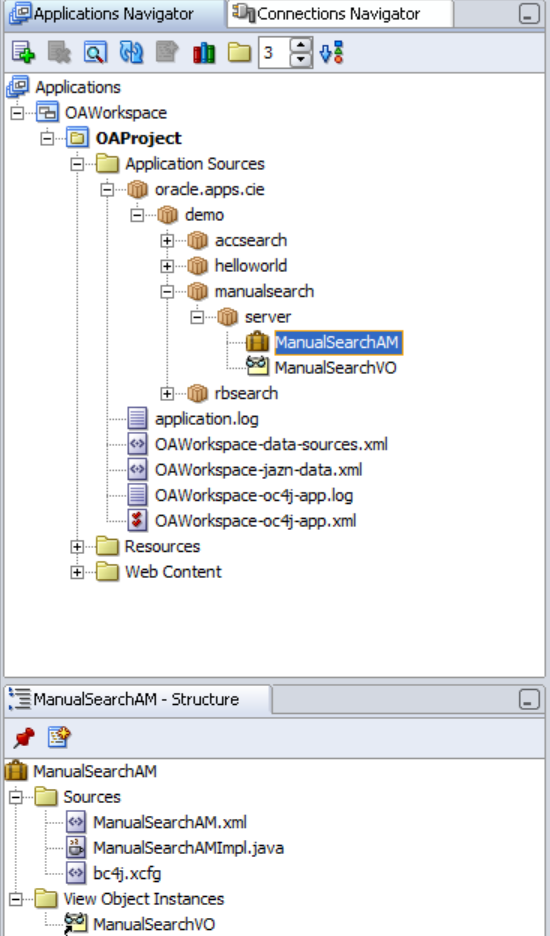This screenshot has width=550, height=936.
Task: Click the red pushpin freeze icon
Action: (24, 738)
